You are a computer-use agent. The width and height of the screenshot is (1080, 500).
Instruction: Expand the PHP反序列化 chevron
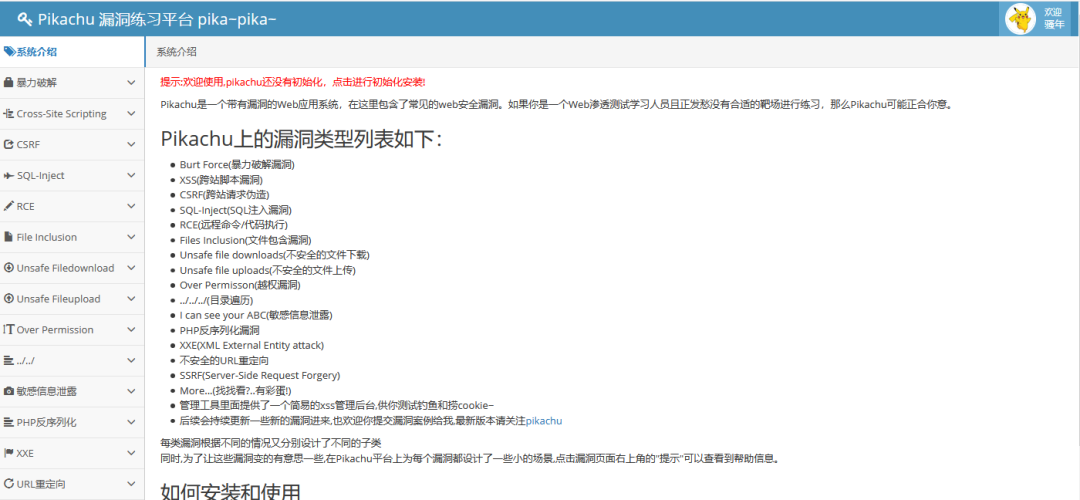pyautogui.click(x=132, y=422)
